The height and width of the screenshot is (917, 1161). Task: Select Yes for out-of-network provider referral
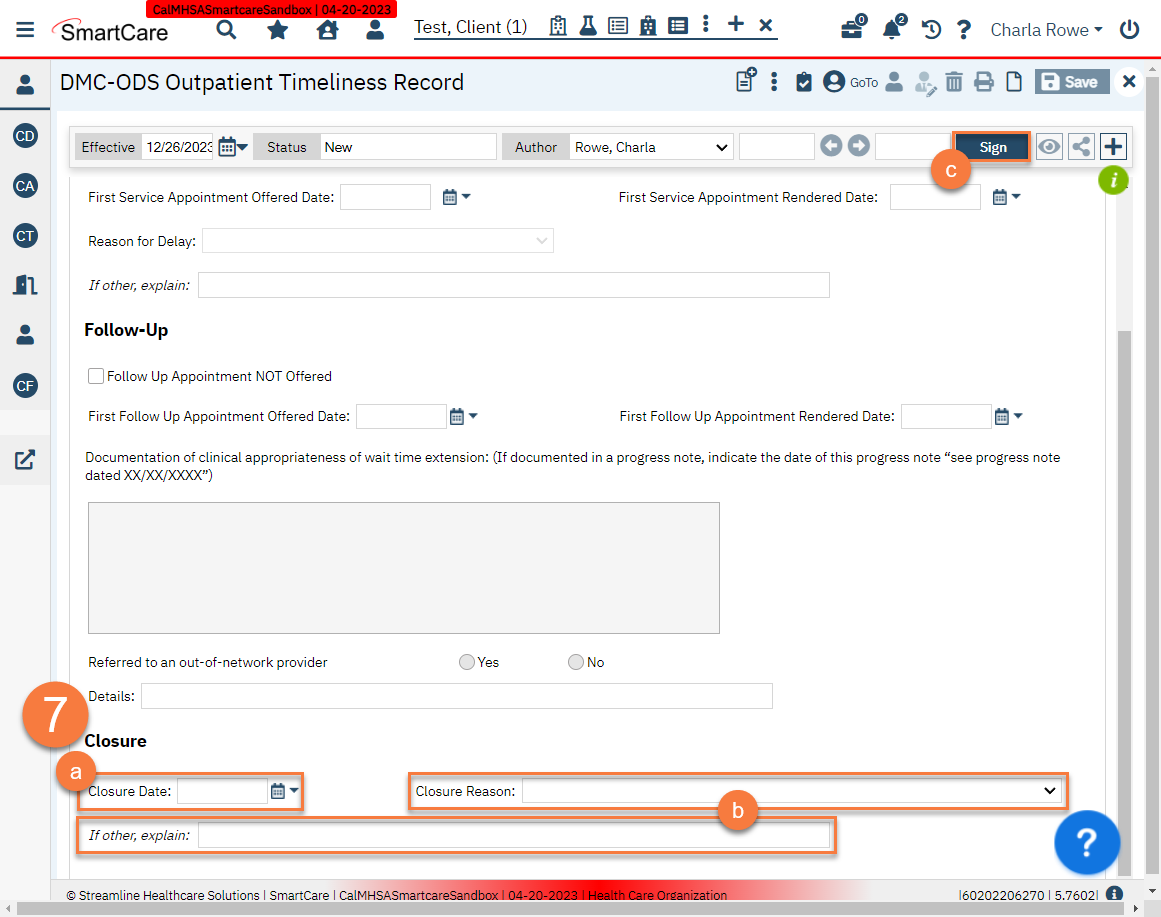466,661
